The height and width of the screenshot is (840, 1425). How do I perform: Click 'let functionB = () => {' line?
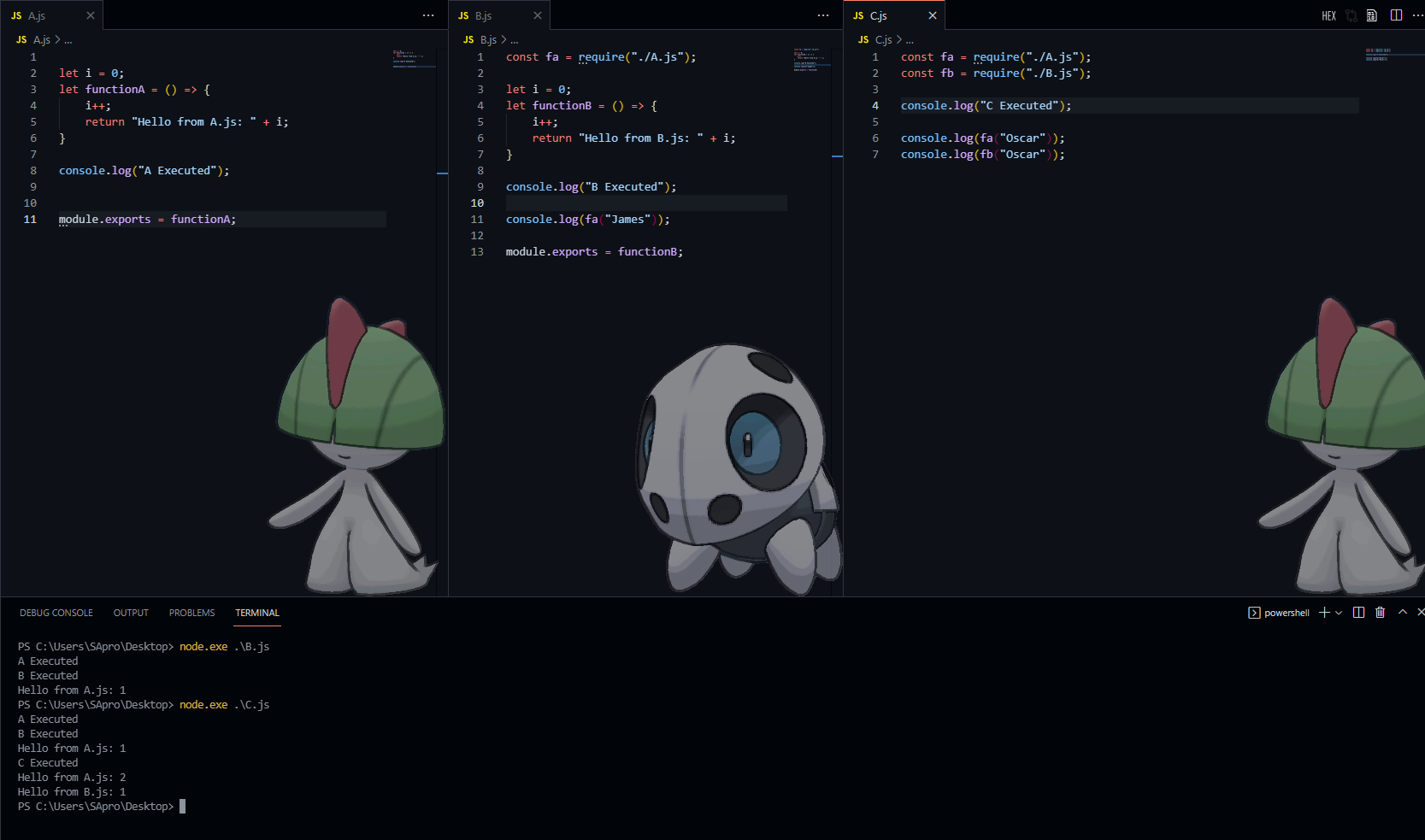click(581, 106)
